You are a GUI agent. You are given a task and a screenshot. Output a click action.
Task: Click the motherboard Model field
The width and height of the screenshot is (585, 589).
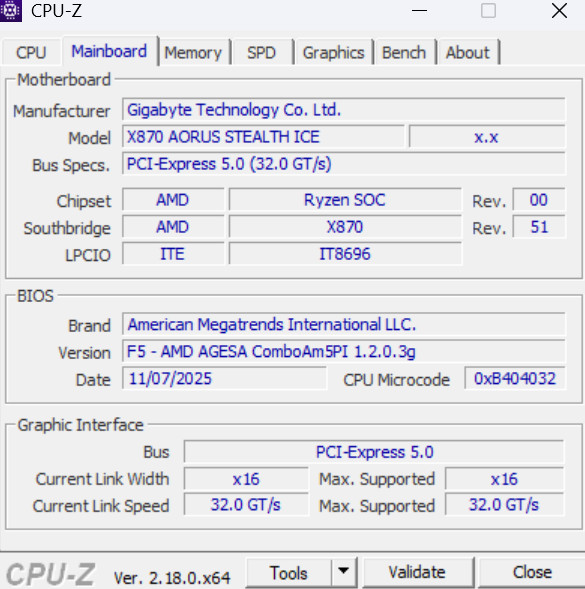click(263, 137)
